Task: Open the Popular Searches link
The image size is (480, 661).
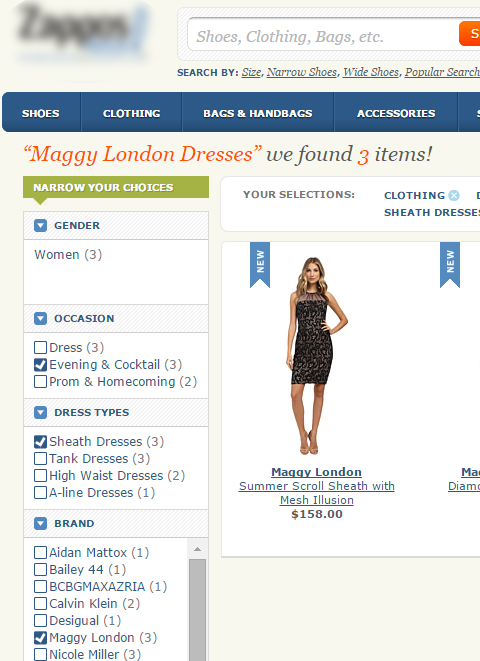Action: (442, 73)
